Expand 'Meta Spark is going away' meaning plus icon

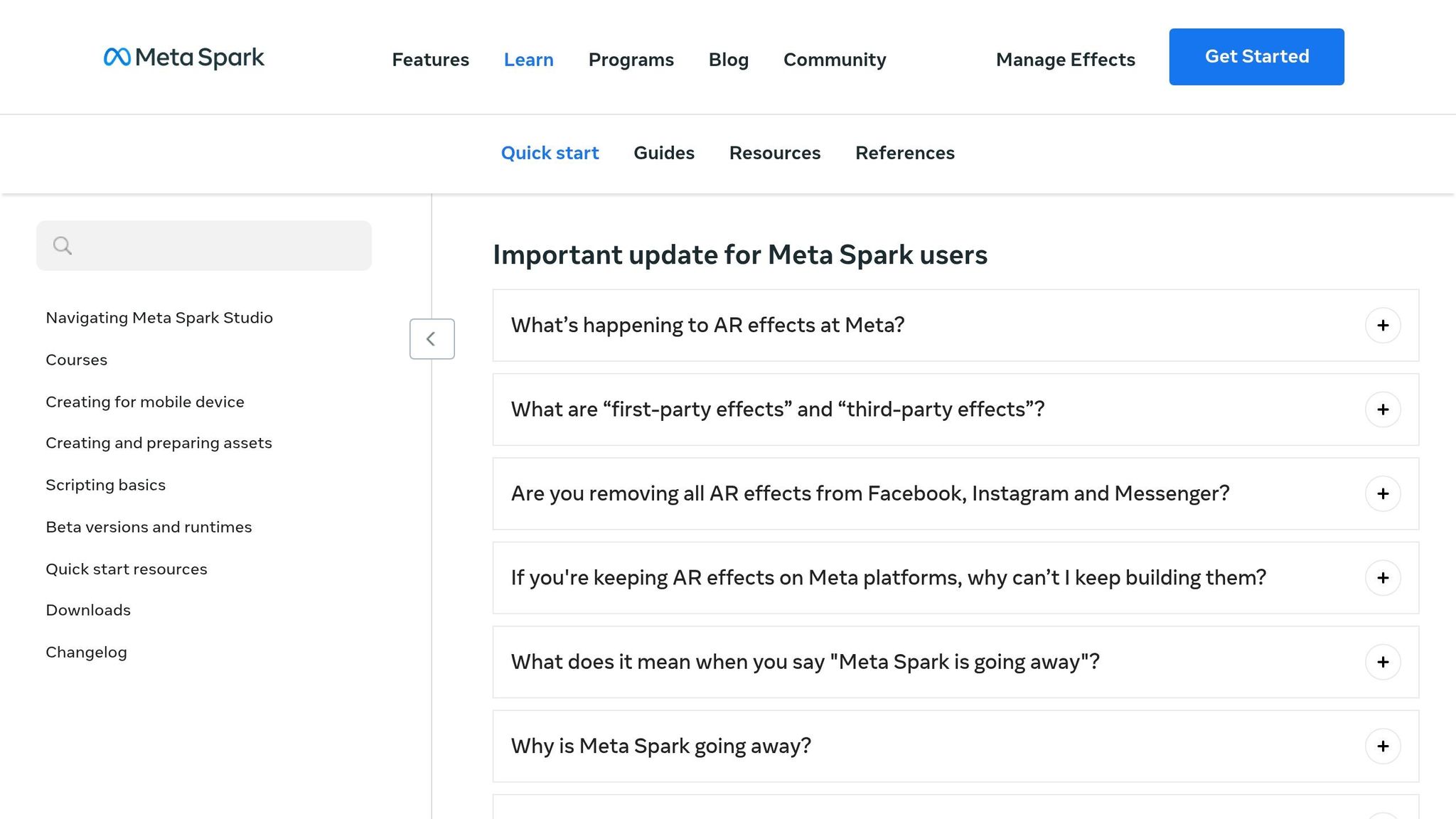coord(1383,662)
